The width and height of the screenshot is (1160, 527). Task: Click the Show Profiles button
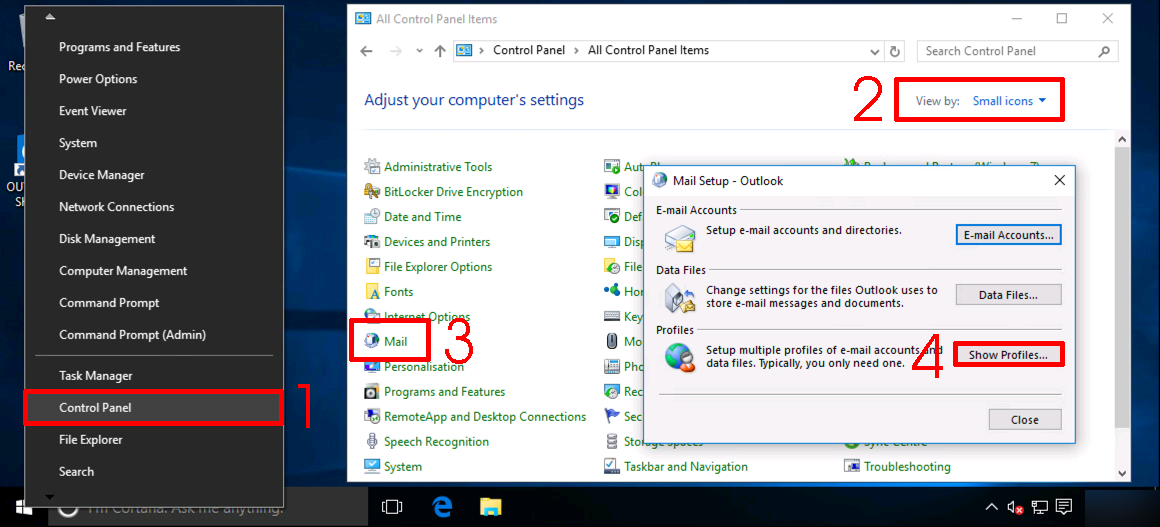pyautogui.click(x=1009, y=355)
